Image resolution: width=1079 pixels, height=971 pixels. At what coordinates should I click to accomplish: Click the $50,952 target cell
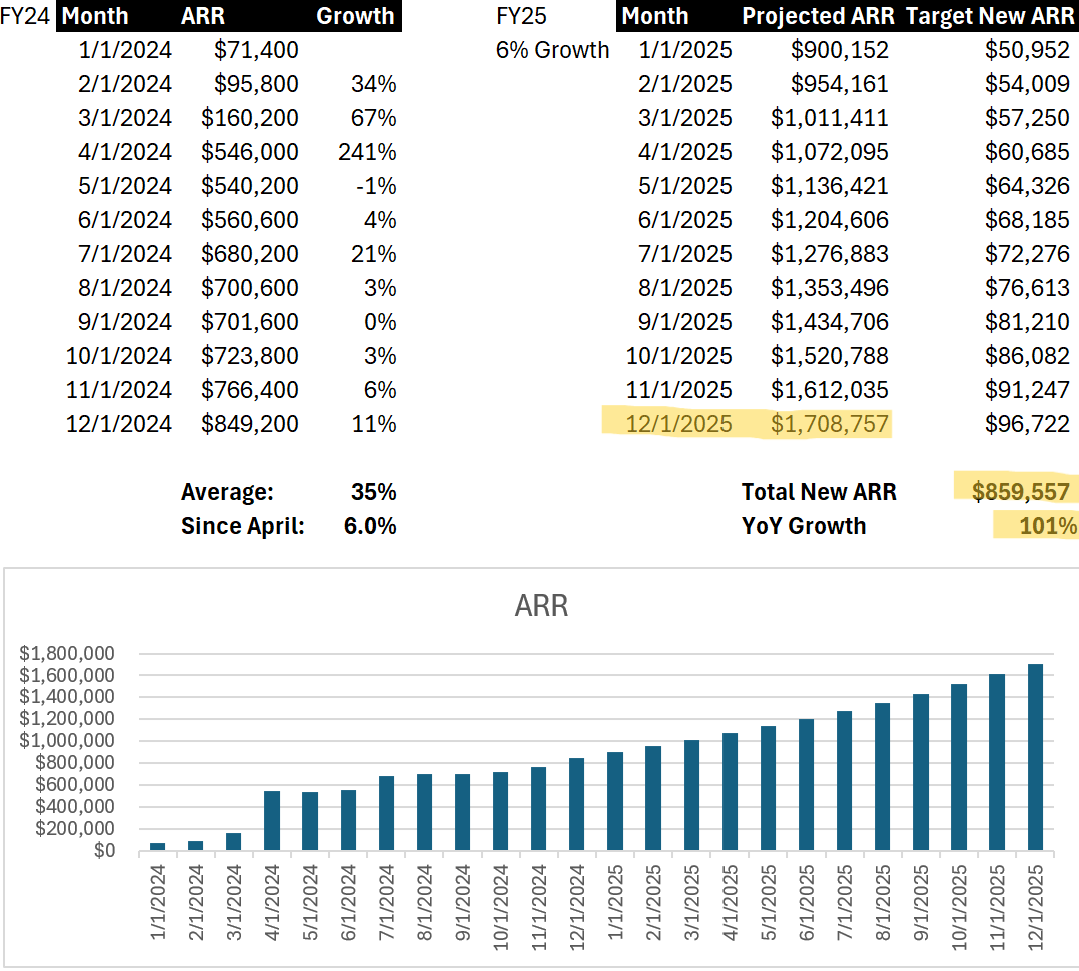[x=1027, y=50]
